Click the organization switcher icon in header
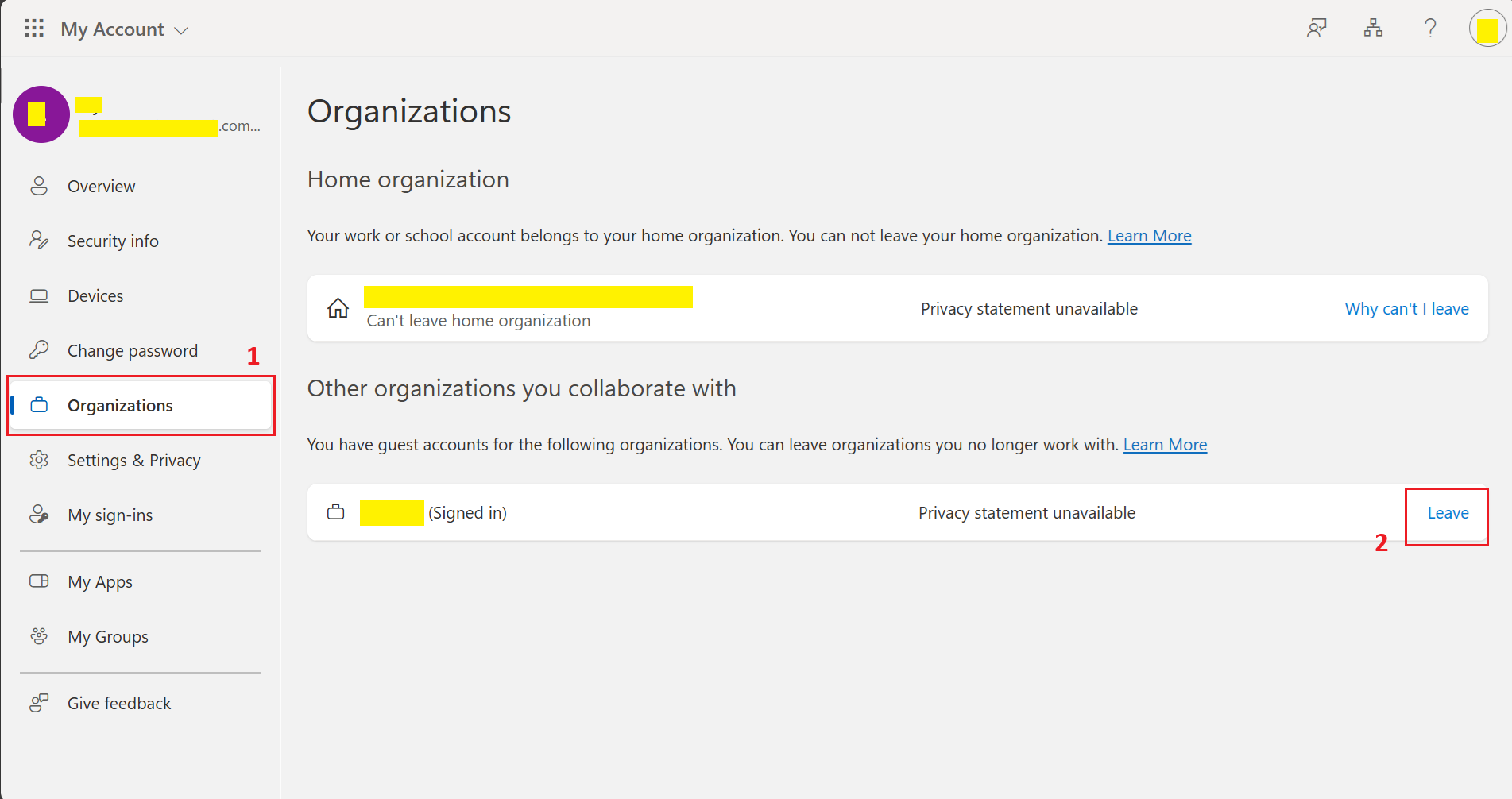Image resolution: width=1512 pixels, height=799 pixels. tap(1374, 28)
